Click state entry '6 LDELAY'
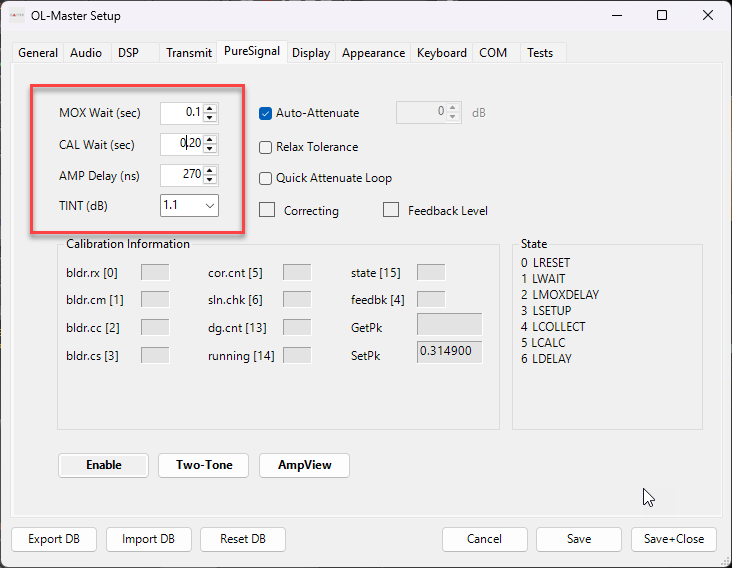732x568 pixels. tap(546, 358)
